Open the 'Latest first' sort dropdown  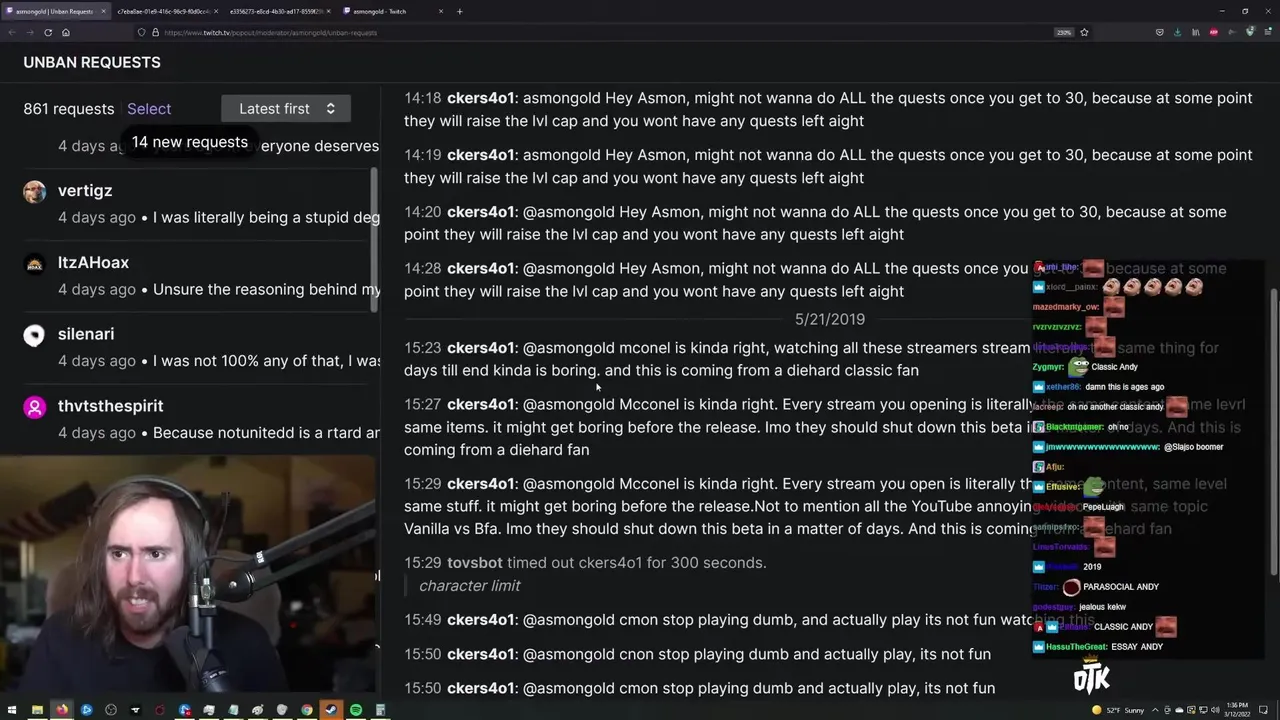pyautogui.click(x=286, y=109)
